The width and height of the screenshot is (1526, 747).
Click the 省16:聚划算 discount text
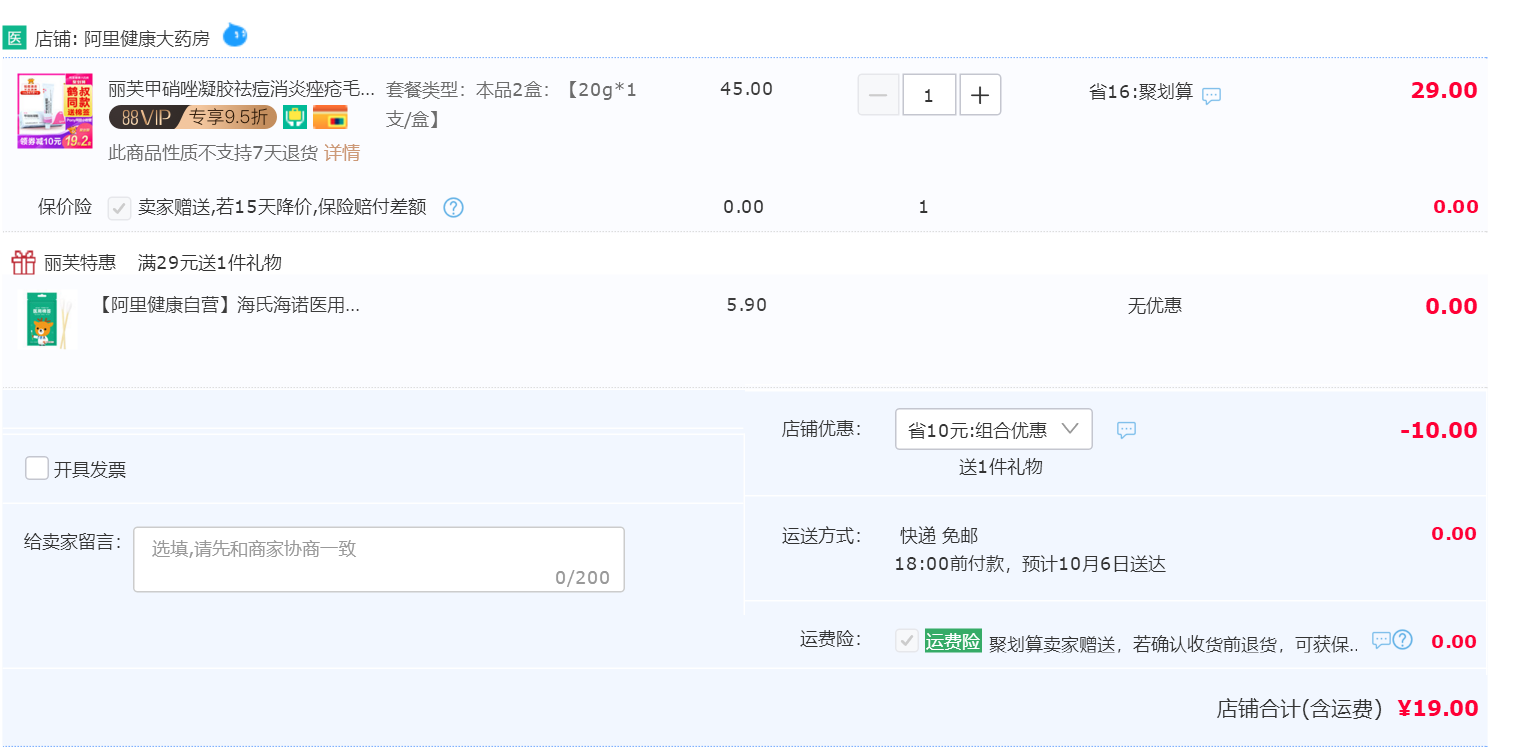click(1141, 91)
